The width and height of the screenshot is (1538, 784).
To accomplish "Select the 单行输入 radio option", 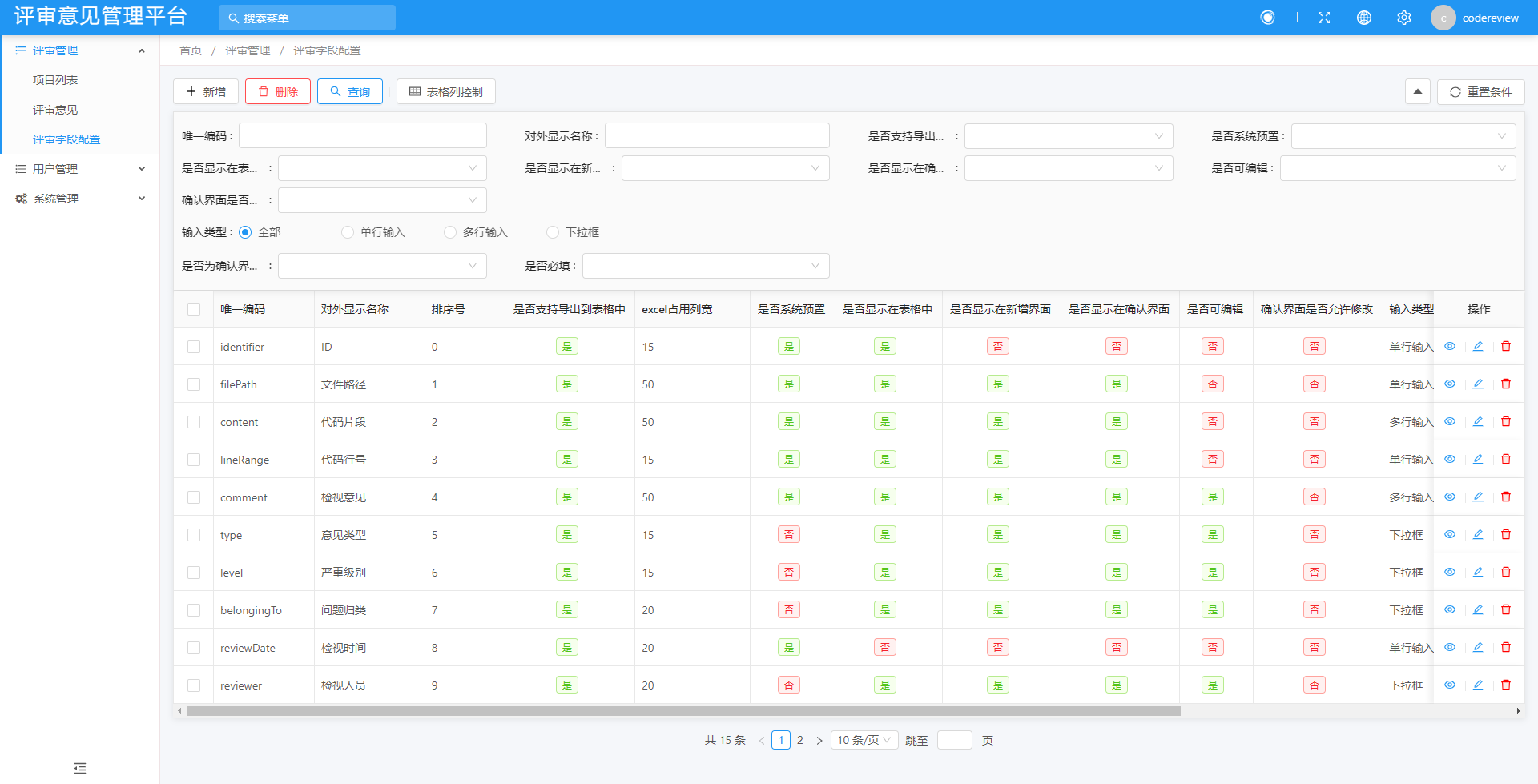I will (348, 232).
